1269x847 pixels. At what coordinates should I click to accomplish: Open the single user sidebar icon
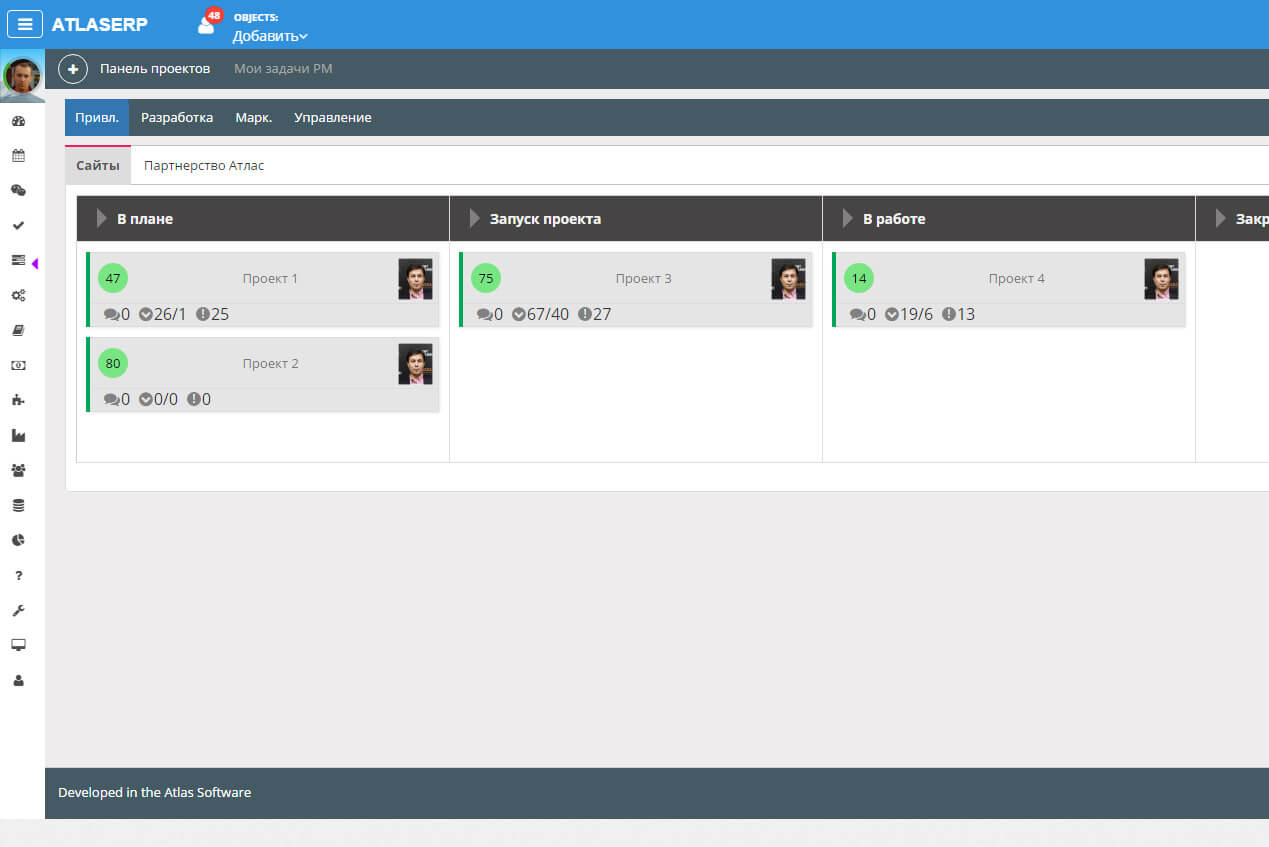18,680
